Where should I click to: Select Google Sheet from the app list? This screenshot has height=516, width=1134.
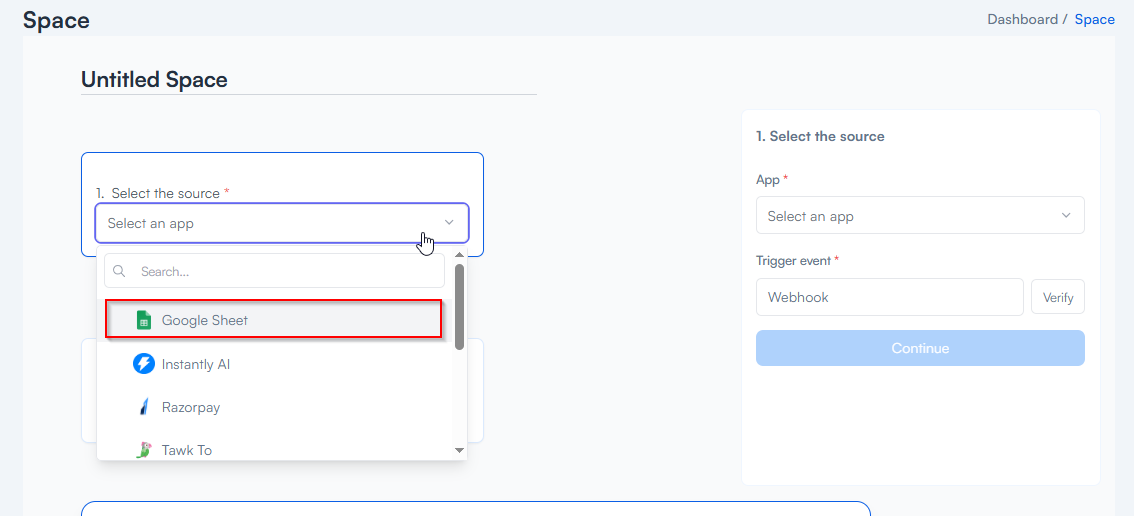(x=205, y=320)
